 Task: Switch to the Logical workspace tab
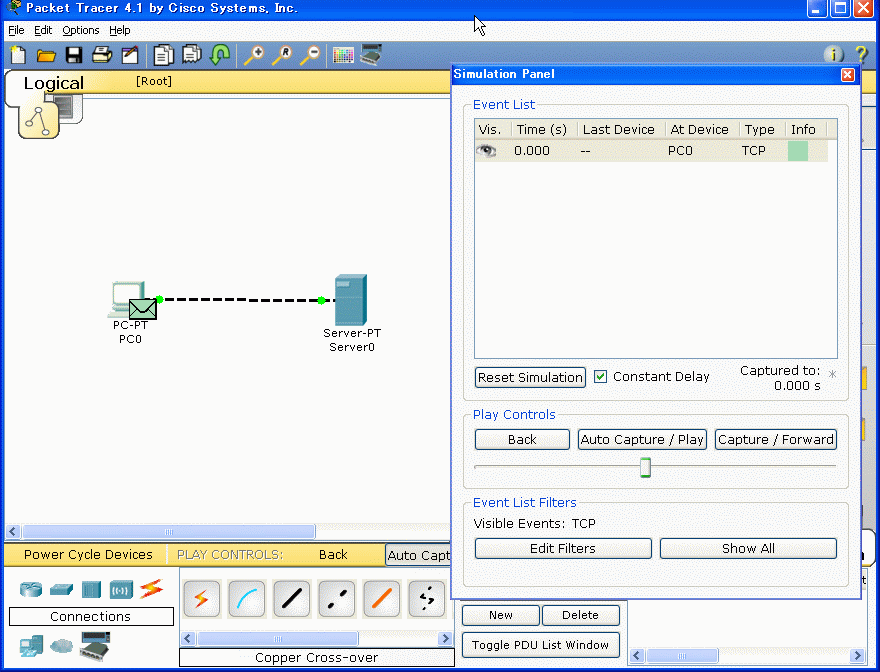(53, 83)
